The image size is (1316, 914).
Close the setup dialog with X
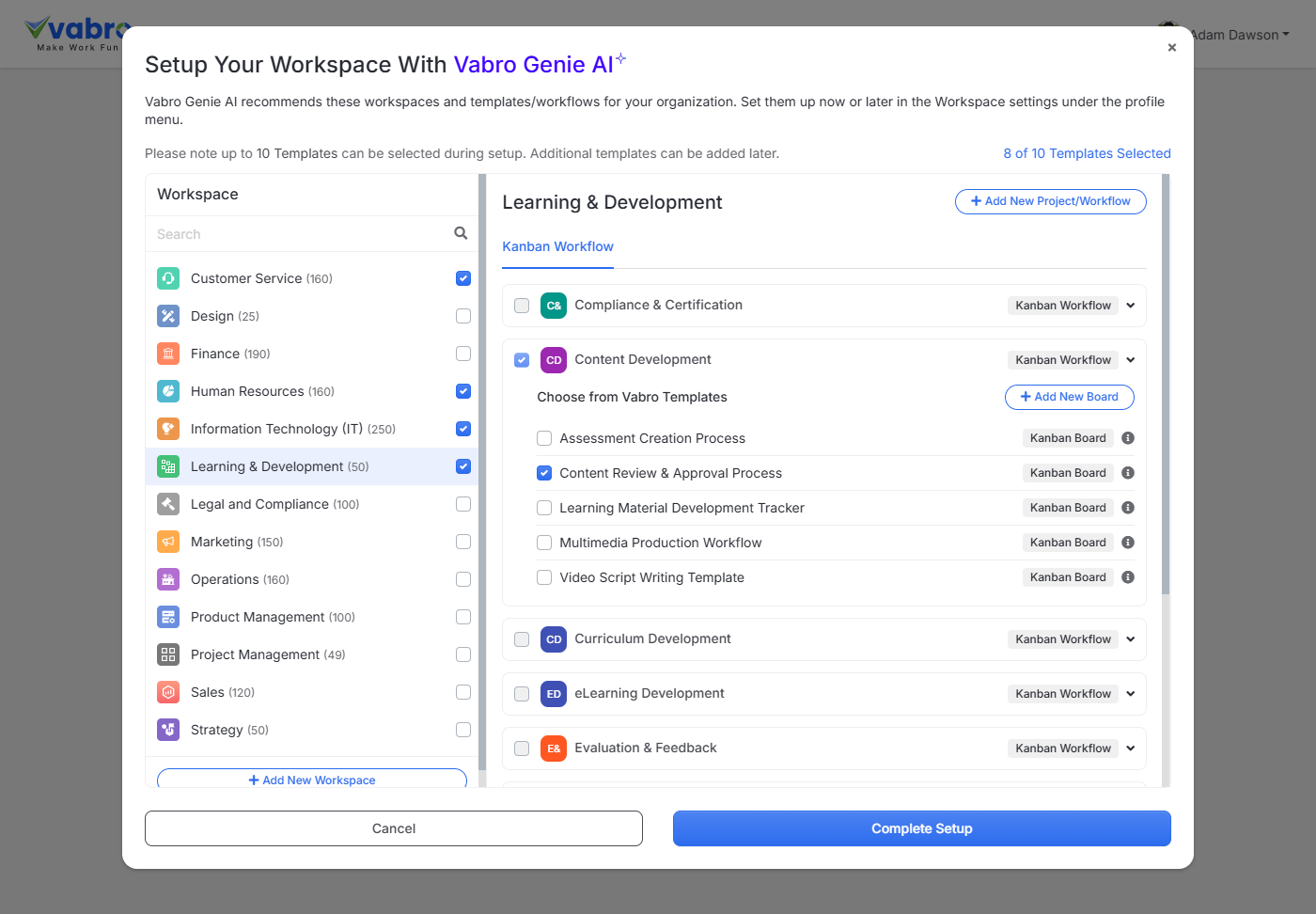[1172, 47]
